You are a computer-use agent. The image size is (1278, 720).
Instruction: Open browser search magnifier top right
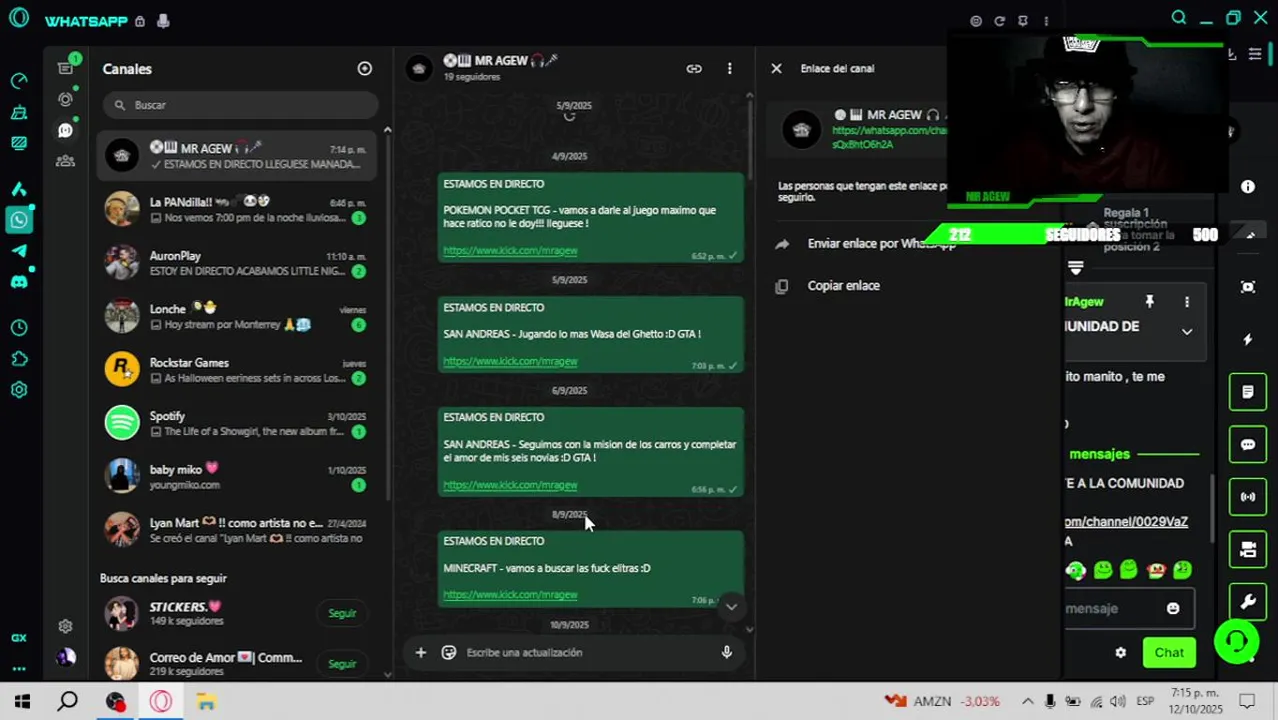click(x=1179, y=18)
